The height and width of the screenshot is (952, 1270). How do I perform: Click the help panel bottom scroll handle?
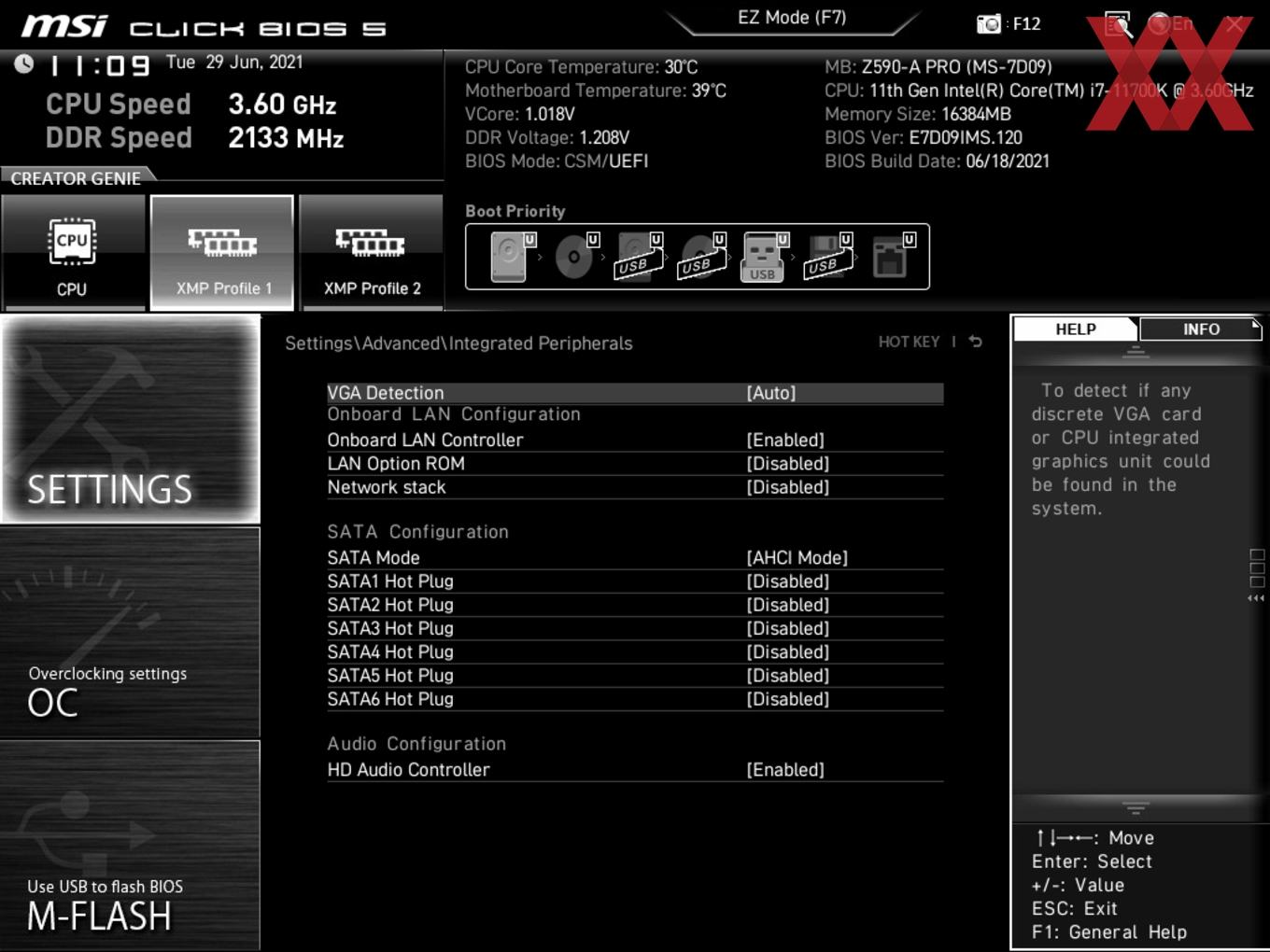coord(1136,808)
